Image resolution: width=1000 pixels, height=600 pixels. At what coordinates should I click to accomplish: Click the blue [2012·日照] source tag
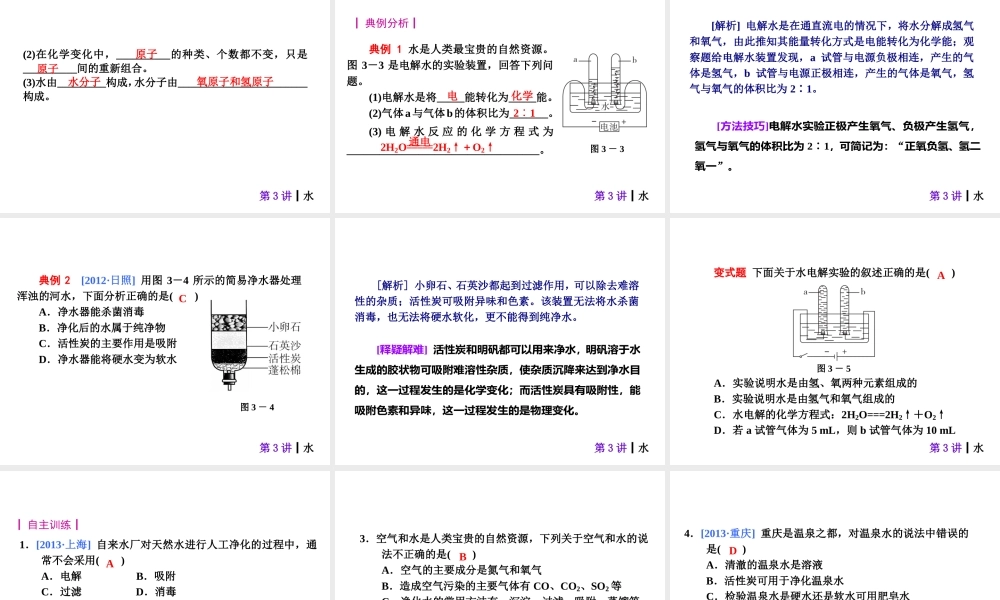[108, 280]
